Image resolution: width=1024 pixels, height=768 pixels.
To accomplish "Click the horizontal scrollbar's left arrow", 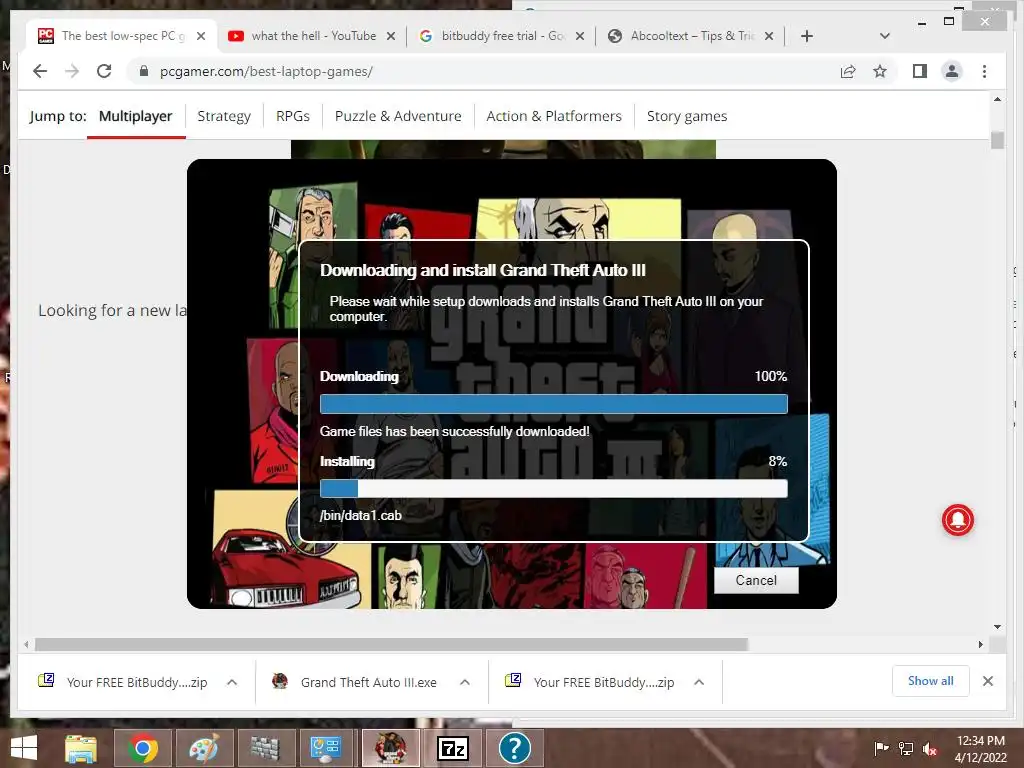I will coord(26,645).
